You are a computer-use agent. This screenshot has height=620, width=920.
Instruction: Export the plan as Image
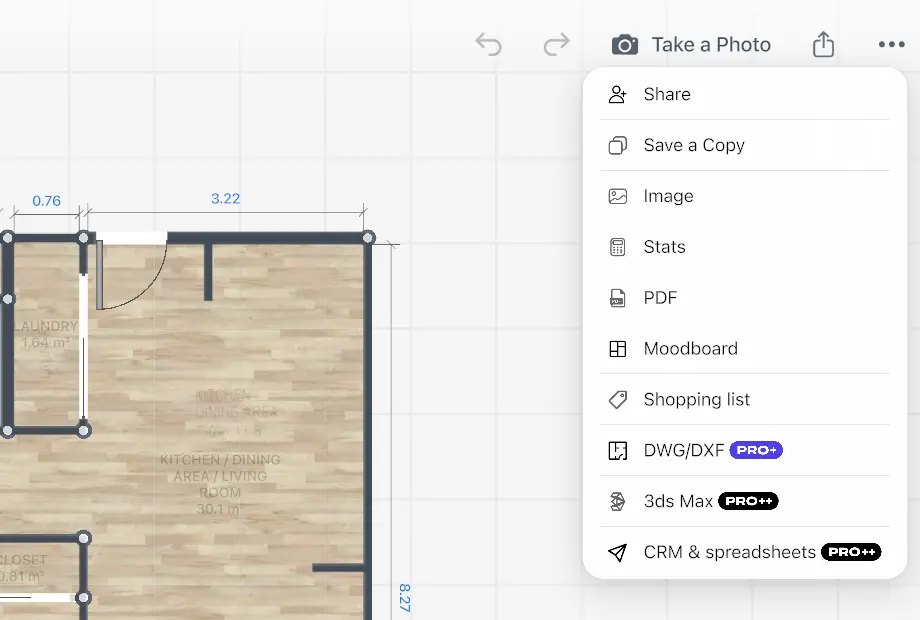tap(745, 196)
